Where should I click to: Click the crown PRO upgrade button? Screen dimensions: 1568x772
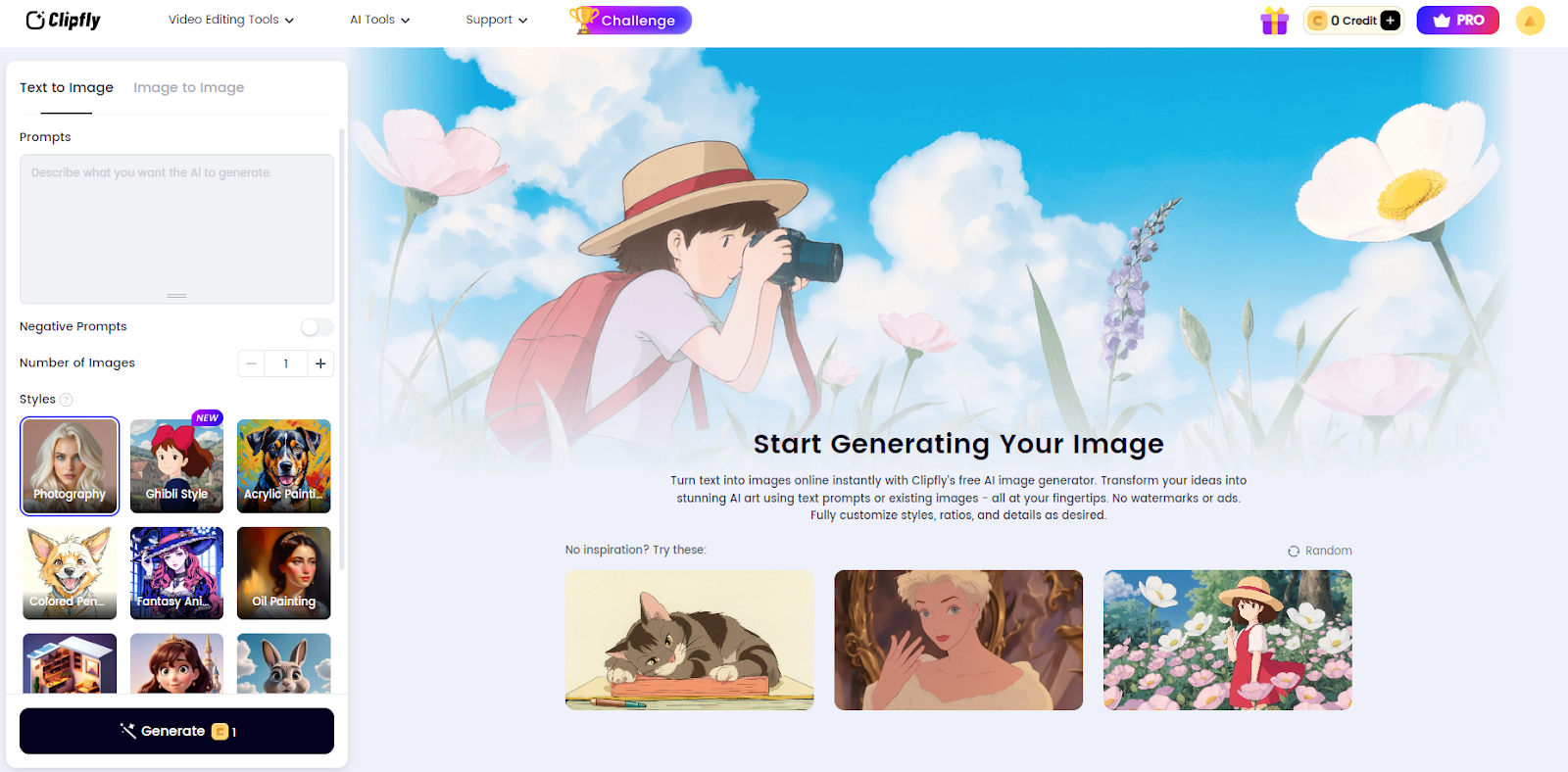[x=1457, y=21]
